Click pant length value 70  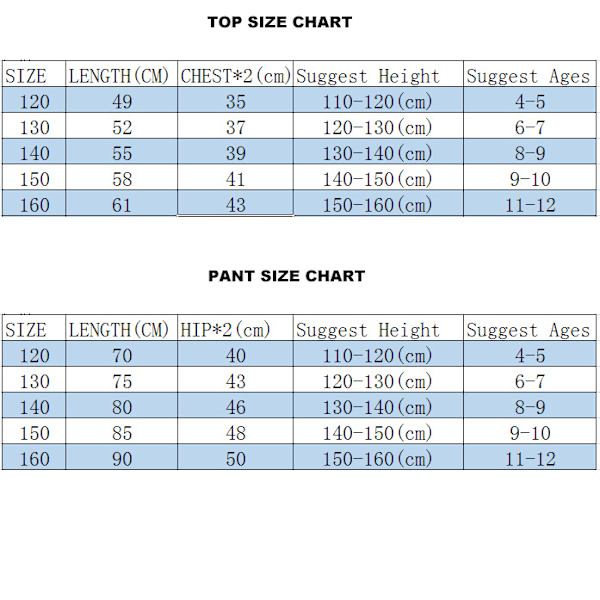[x=122, y=354]
